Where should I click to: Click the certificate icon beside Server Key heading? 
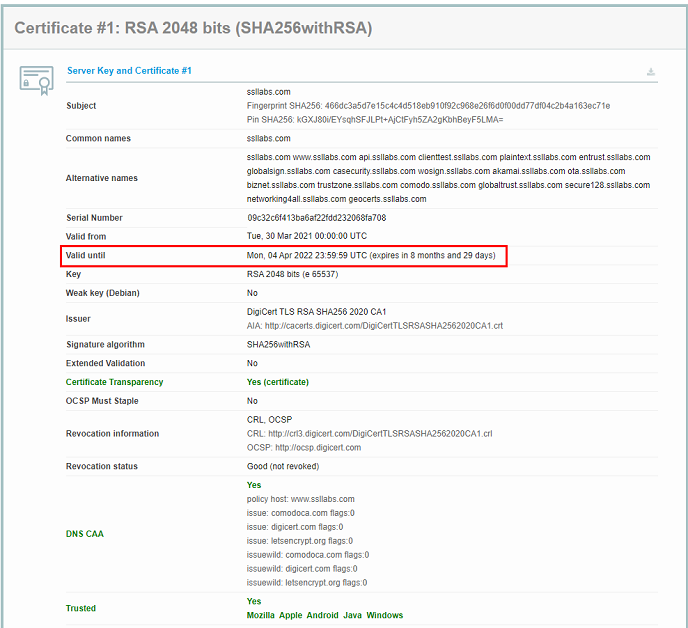pyautogui.click(x=36, y=81)
